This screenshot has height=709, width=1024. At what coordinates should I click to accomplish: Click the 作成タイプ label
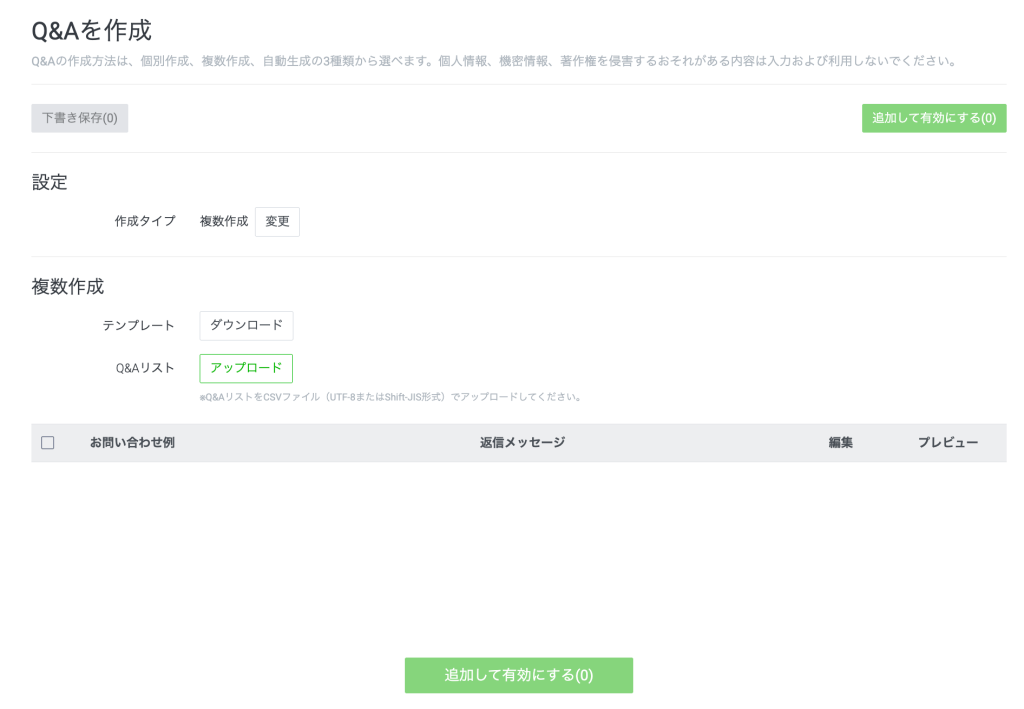tap(144, 221)
